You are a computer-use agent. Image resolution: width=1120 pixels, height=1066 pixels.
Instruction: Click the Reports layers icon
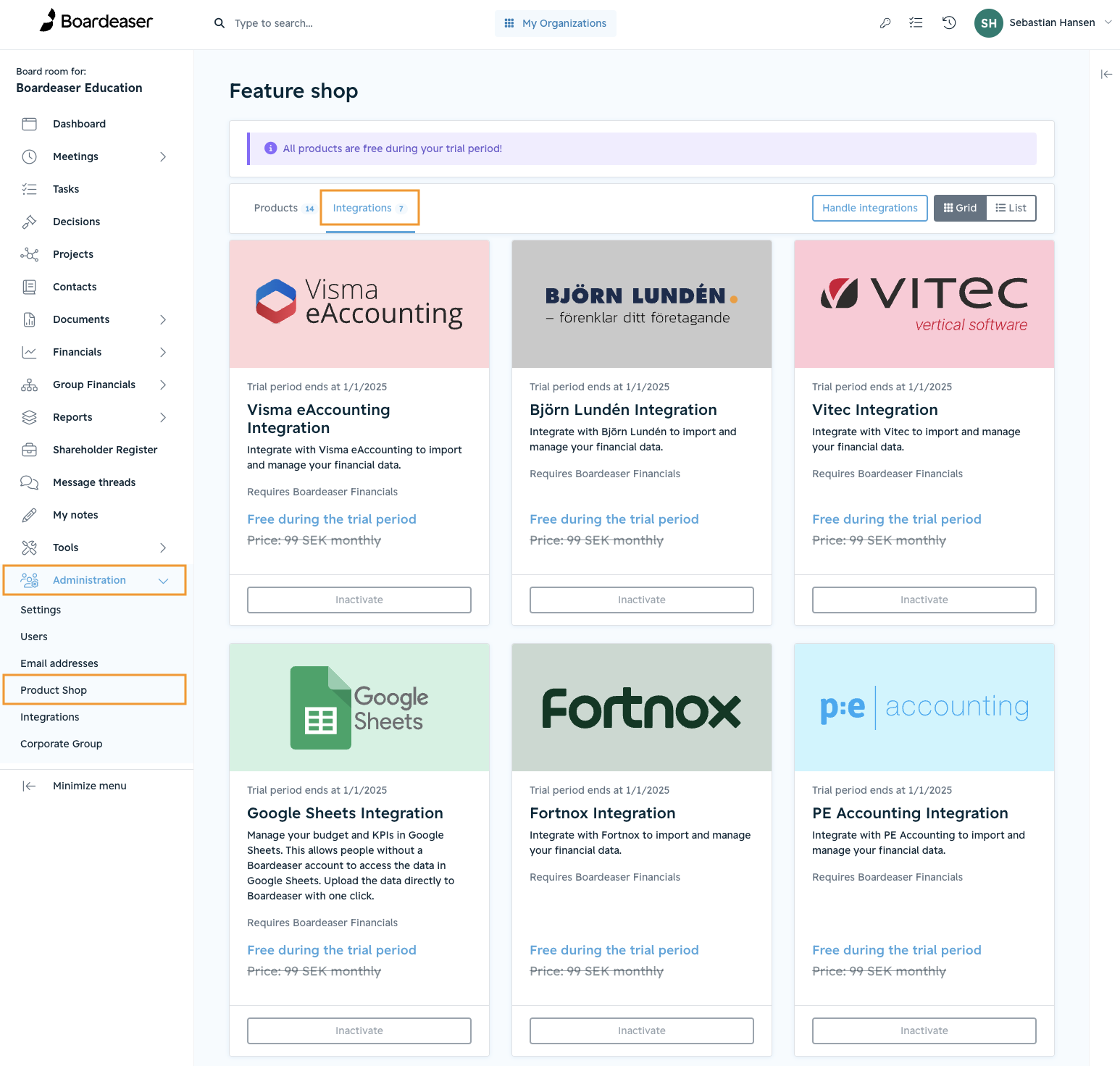tap(29, 417)
